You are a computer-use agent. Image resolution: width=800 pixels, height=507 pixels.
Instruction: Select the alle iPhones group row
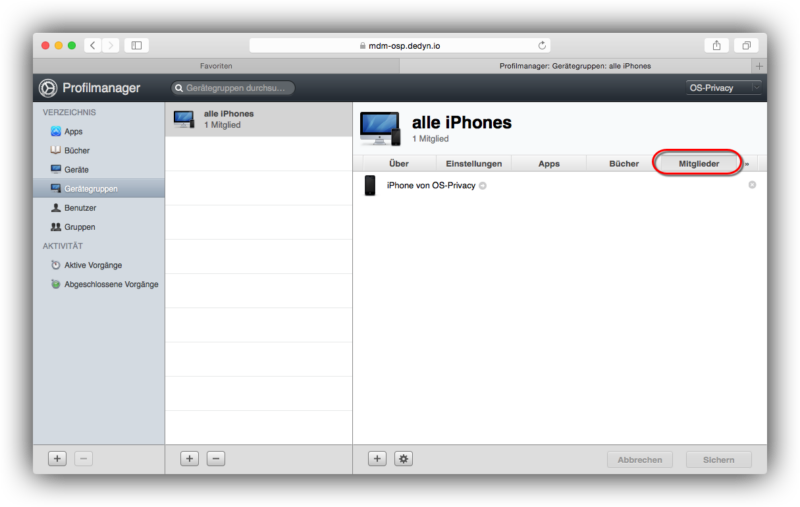click(x=259, y=119)
